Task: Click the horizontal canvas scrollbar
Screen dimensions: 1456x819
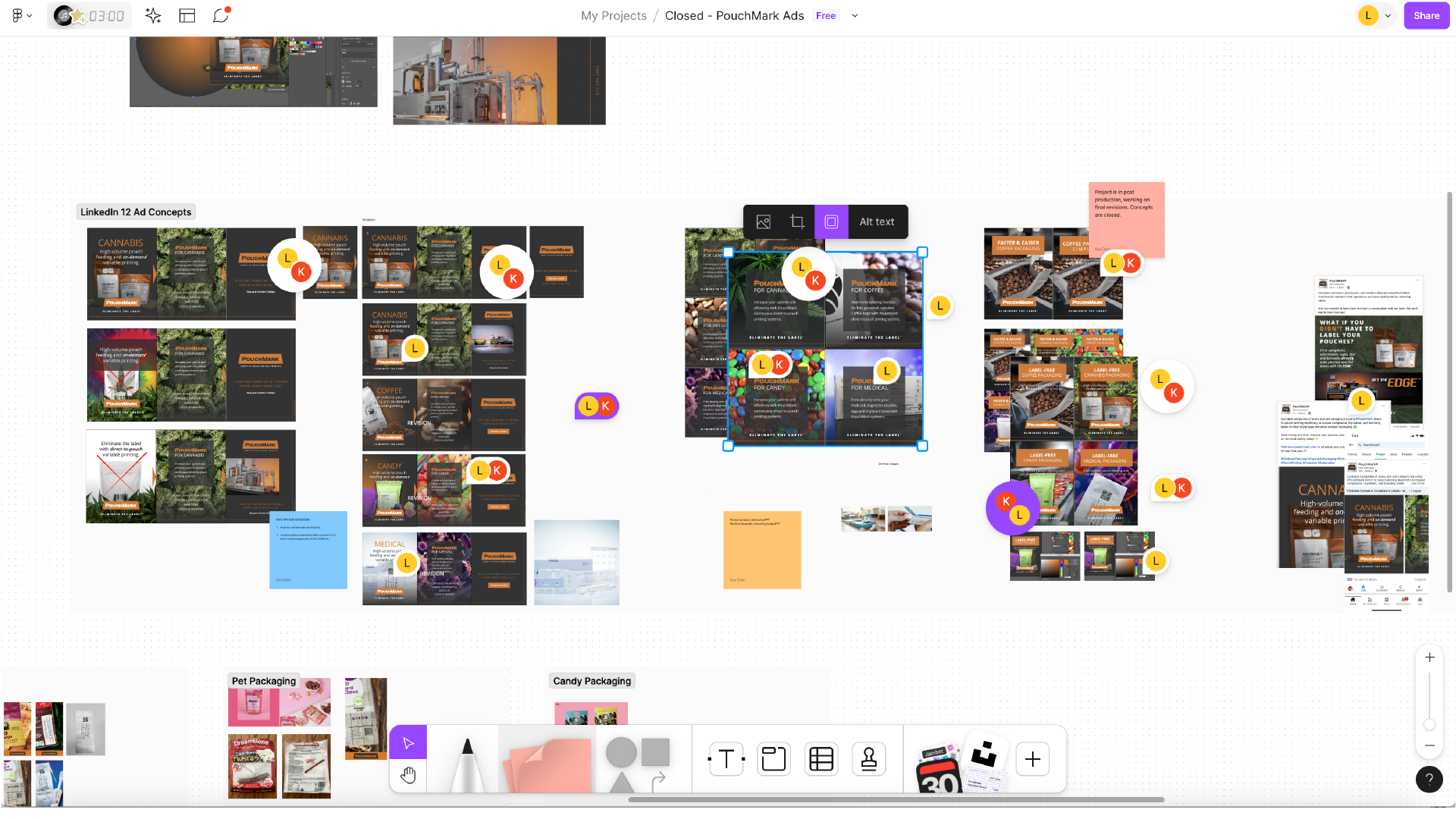Action: [896, 800]
